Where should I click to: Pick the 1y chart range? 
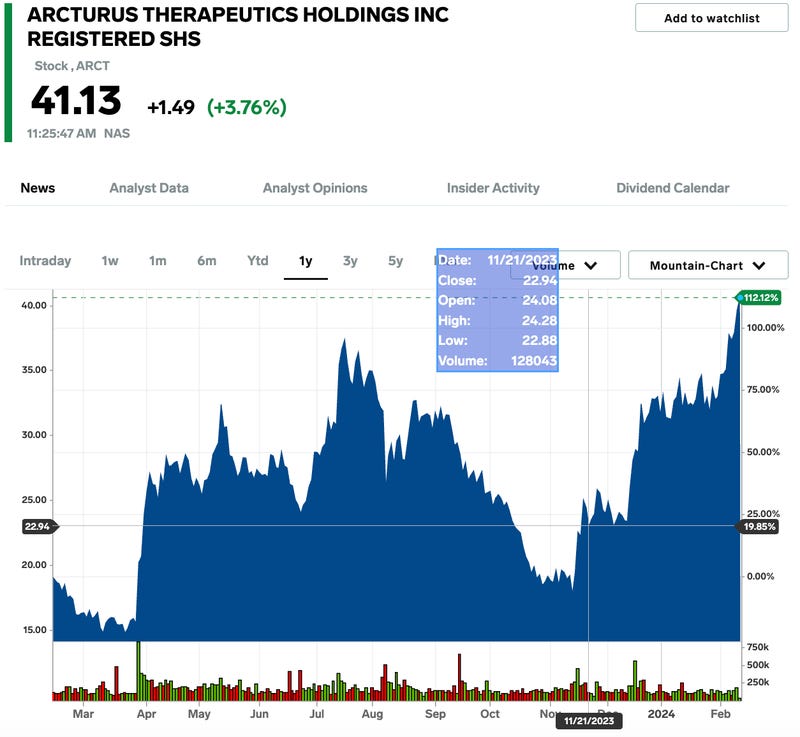306,261
